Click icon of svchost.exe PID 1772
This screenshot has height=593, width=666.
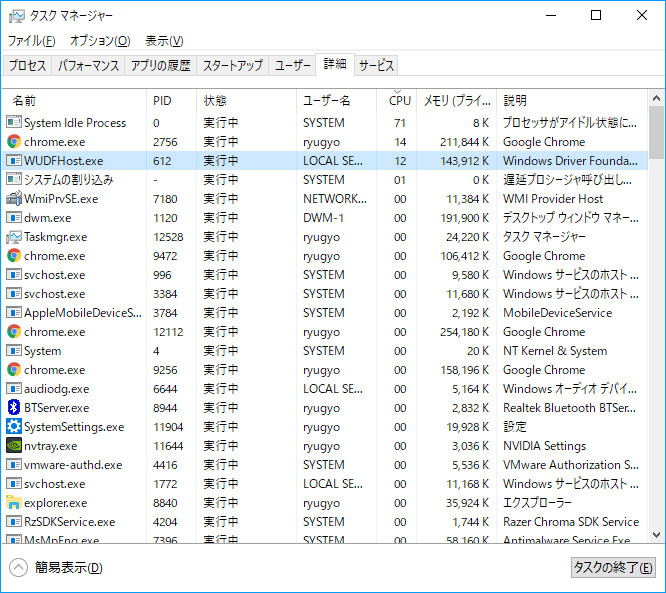tap(14, 483)
